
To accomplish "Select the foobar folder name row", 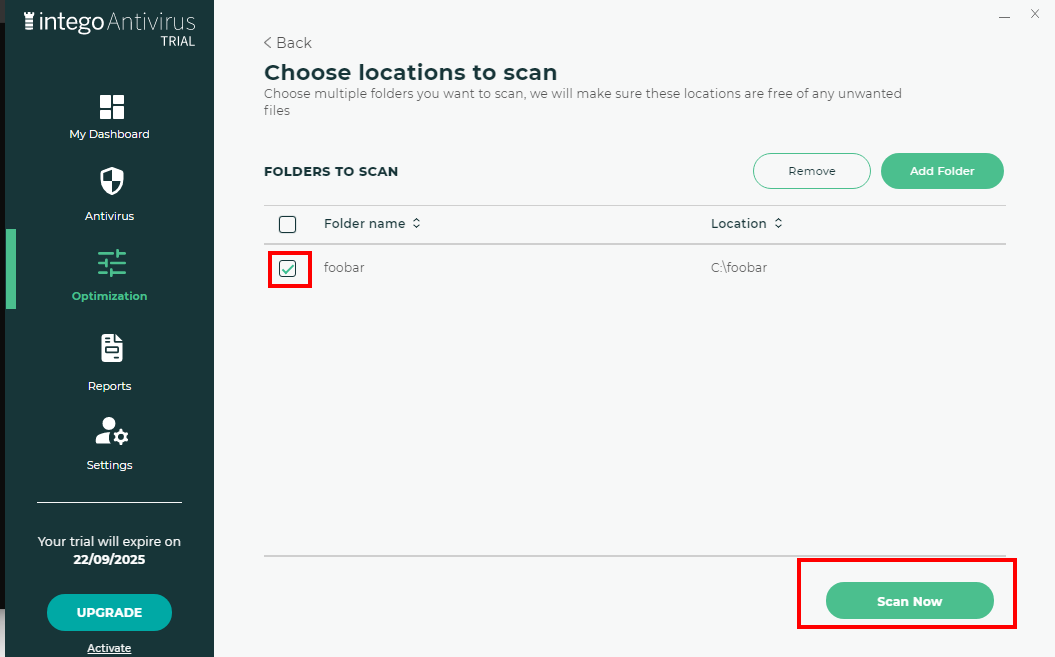I will (x=343, y=268).
